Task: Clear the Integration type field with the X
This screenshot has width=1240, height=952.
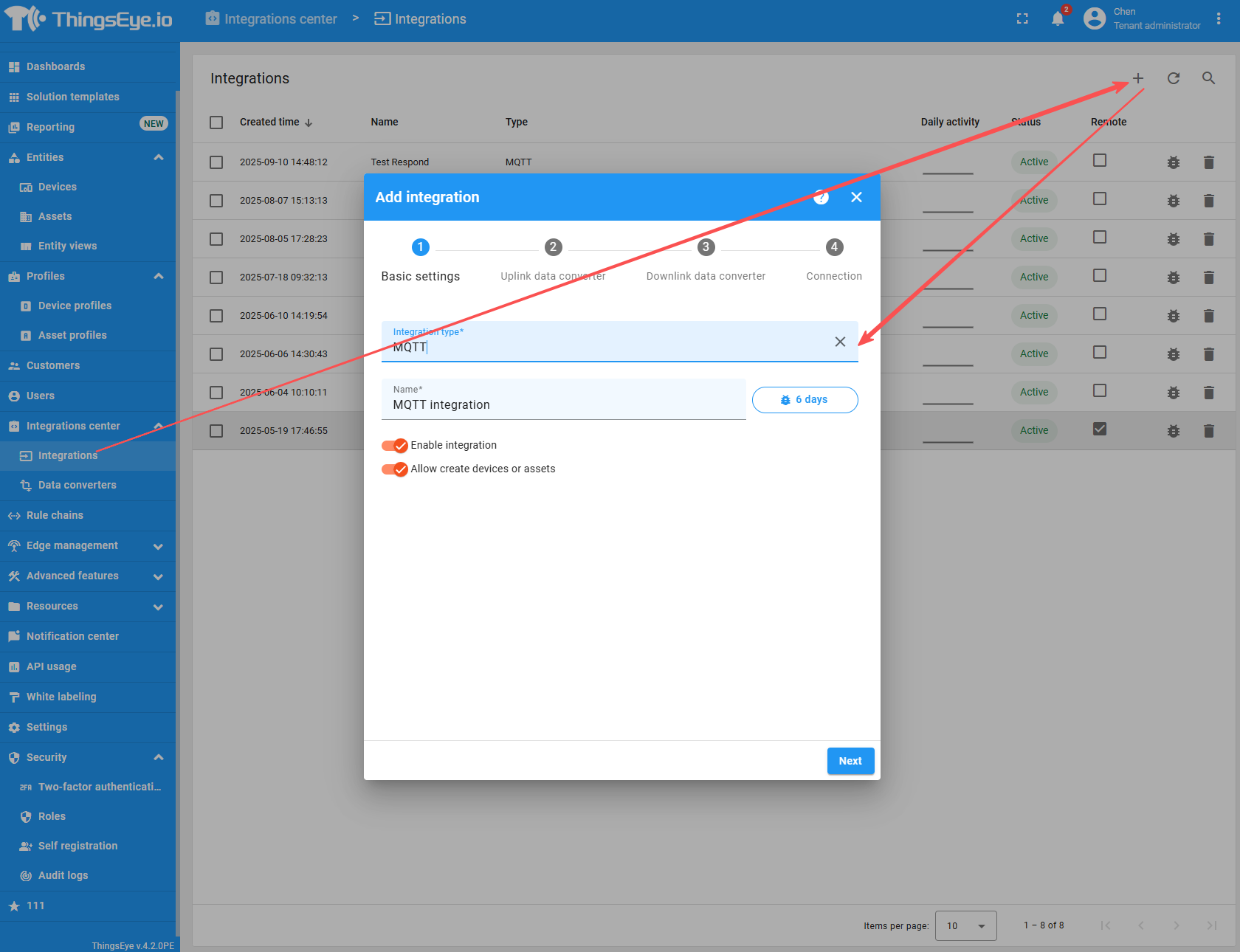Action: pos(840,342)
